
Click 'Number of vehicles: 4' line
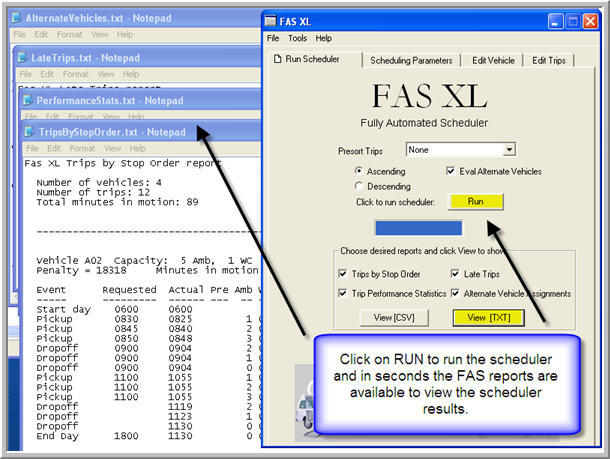click(99, 182)
